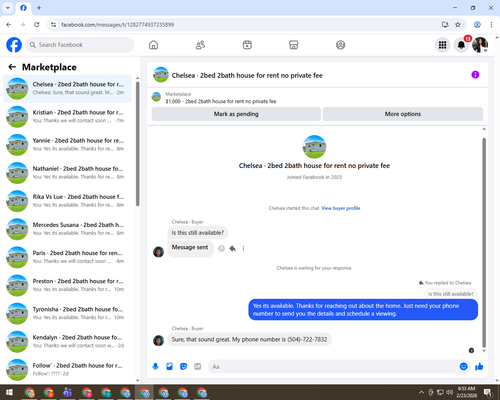Open the Chrome three-dot menu
This screenshot has height=400, width=500.
tap(491, 25)
